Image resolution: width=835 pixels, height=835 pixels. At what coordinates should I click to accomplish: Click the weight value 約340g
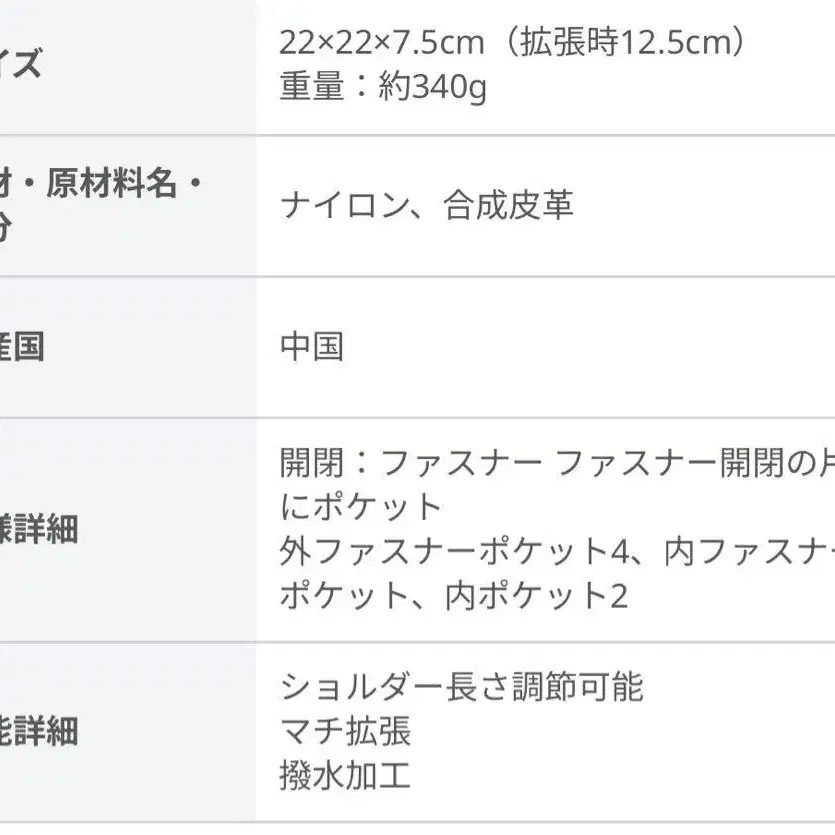coord(433,89)
